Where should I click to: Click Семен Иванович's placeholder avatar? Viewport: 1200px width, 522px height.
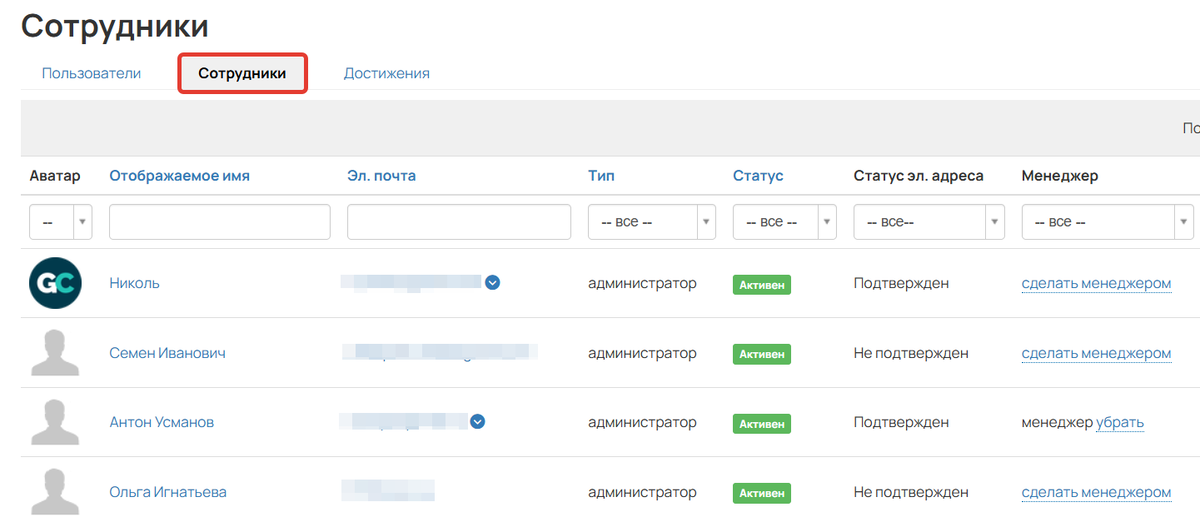(x=55, y=353)
